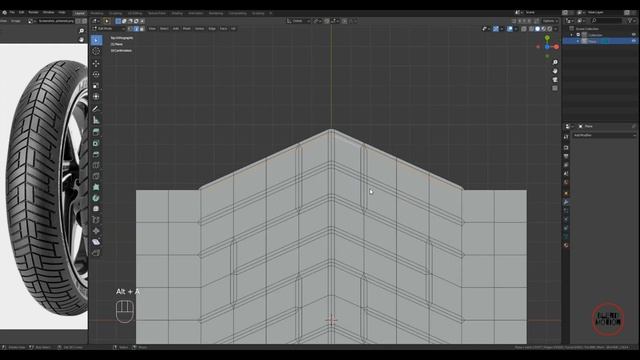
Task: Select the Poly Build tool
Action: tap(96, 187)
